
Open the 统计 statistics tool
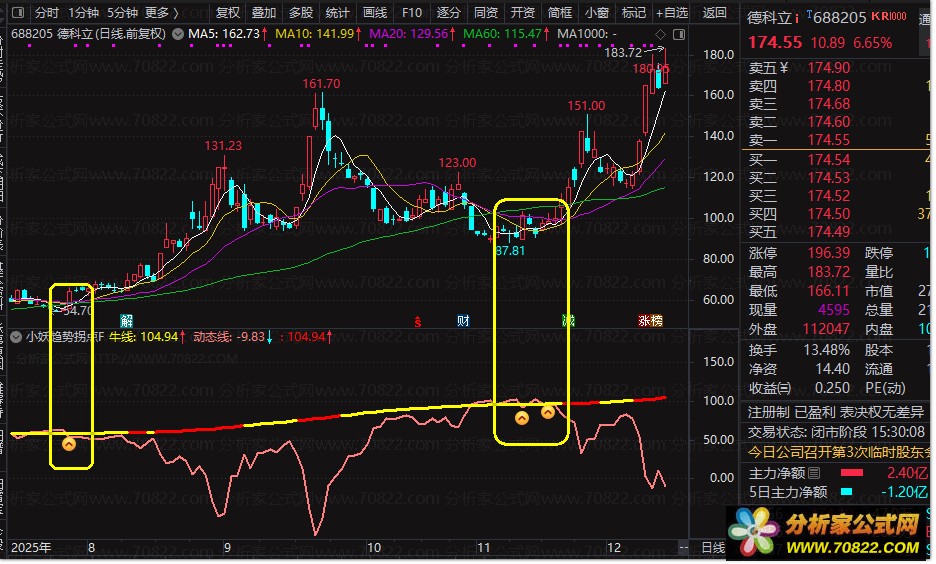338,12
